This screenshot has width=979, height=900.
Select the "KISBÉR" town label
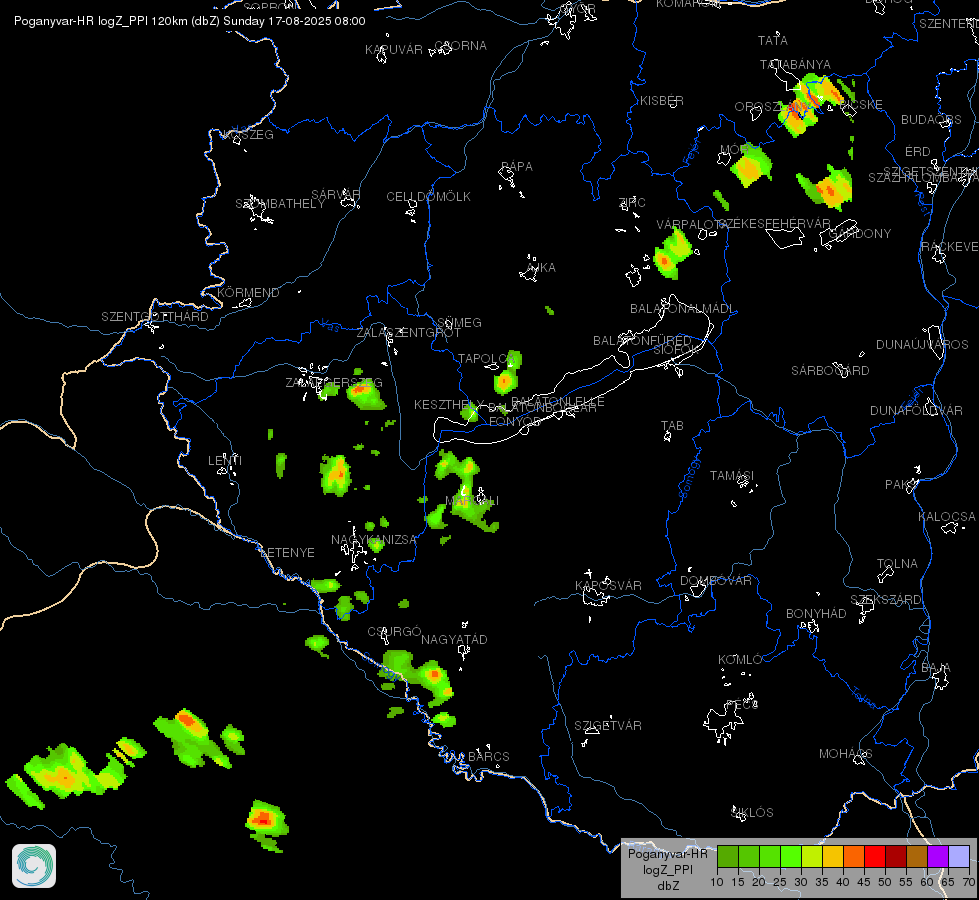pyautogui.click(x=662, y=101)
